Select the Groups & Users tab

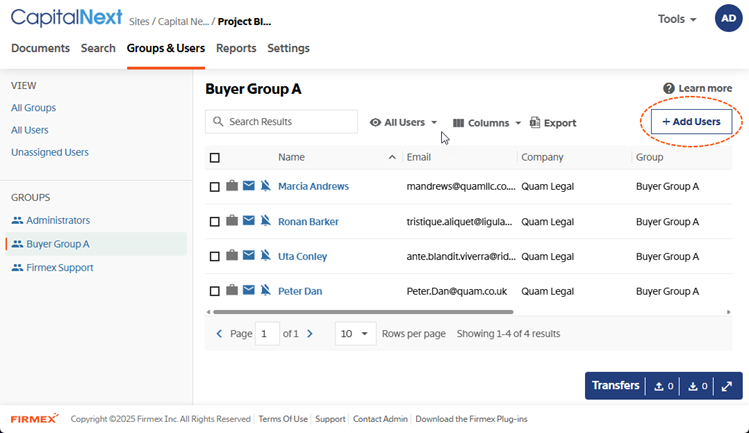(x=166, y=48)
